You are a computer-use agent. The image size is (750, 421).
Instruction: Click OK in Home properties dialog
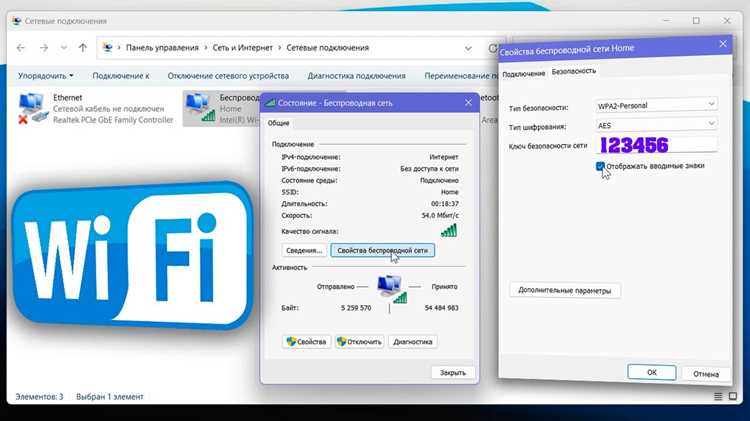pyautogui.click(x=651, y=372)
